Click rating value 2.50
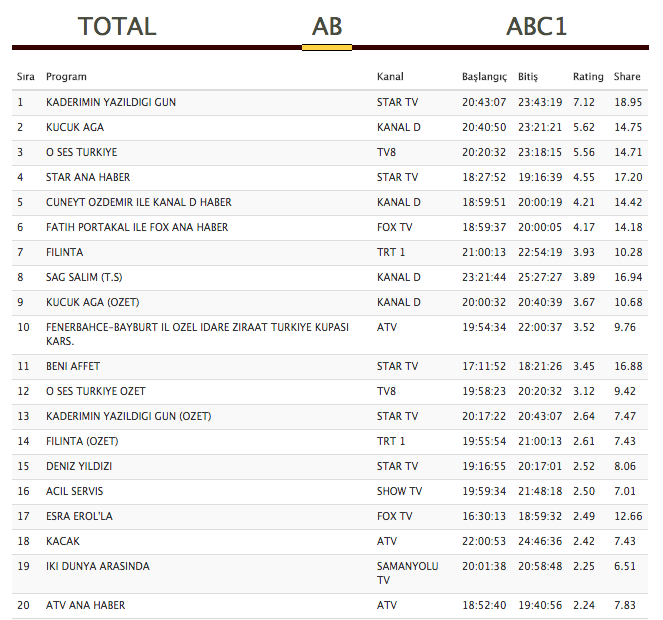The width and height of the screenshot is (663, 620). [584, 491]
